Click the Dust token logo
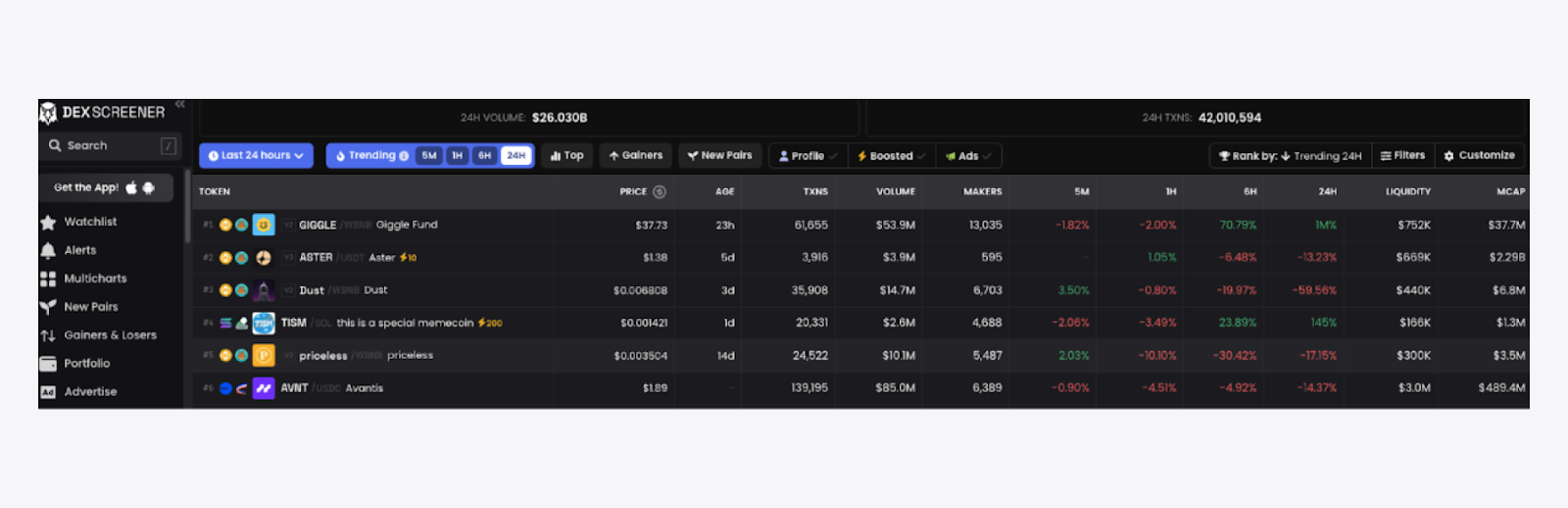 pyautogui.click(x=264, y=290)
